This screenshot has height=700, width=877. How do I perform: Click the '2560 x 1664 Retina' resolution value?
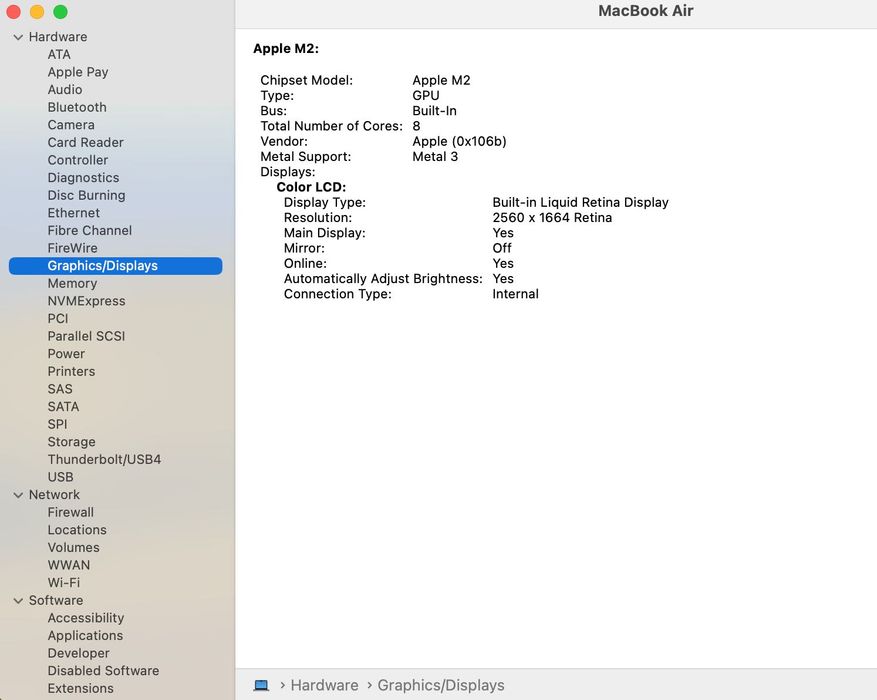552,217
